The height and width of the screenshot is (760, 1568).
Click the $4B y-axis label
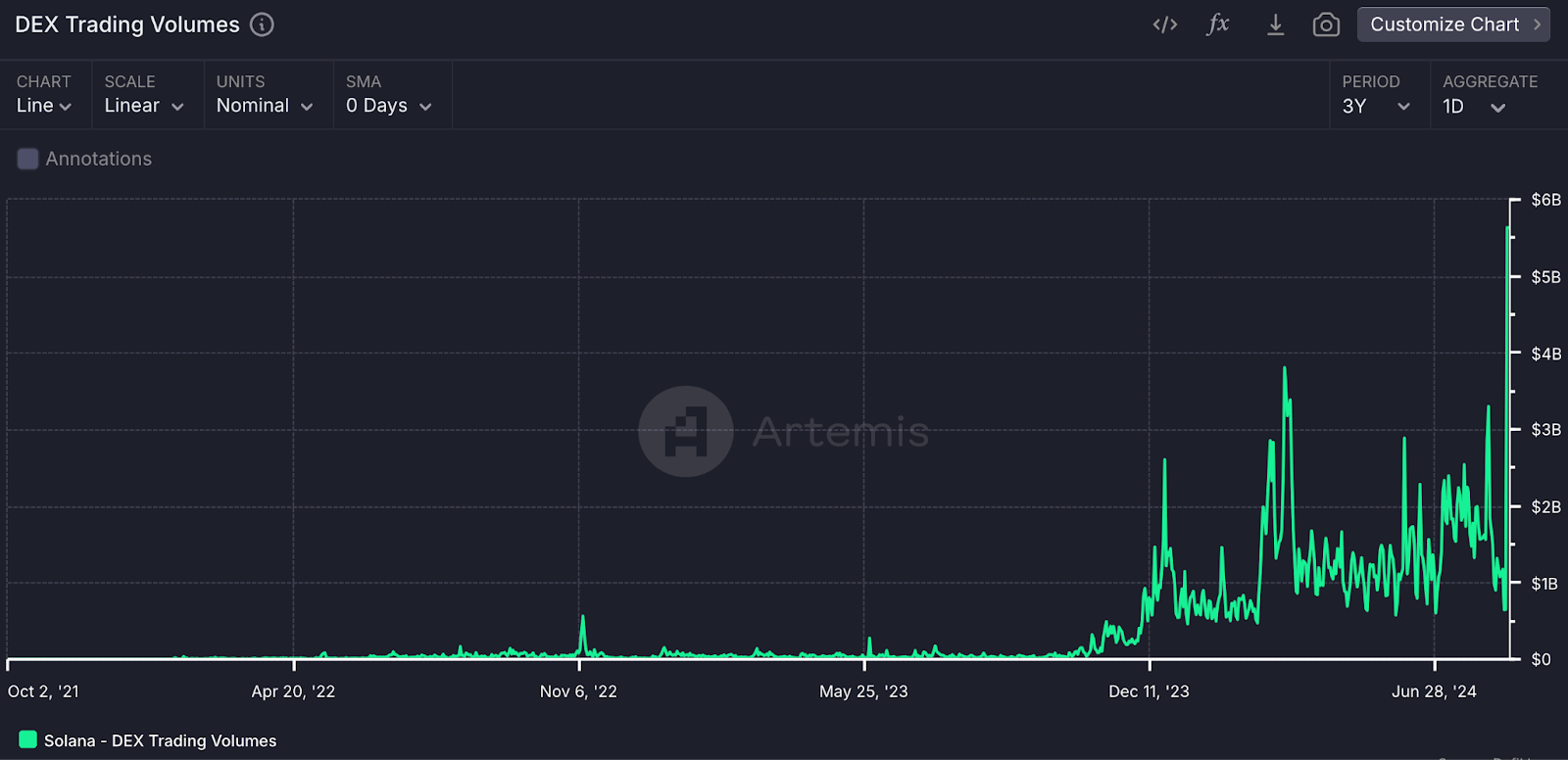point(1545,354)
